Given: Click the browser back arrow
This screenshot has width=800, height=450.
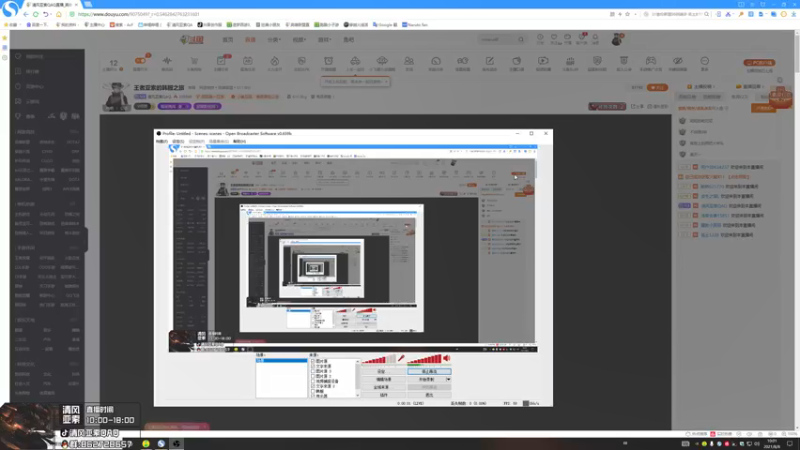Looking at the screenshot, I should tap(26, 14).
